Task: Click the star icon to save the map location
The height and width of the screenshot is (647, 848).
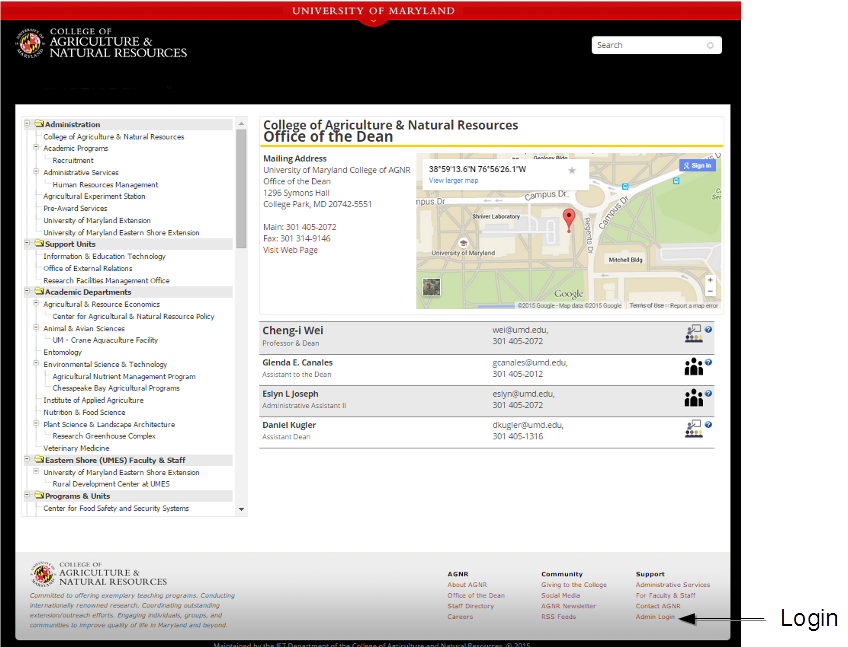Action: pos(572,170)
